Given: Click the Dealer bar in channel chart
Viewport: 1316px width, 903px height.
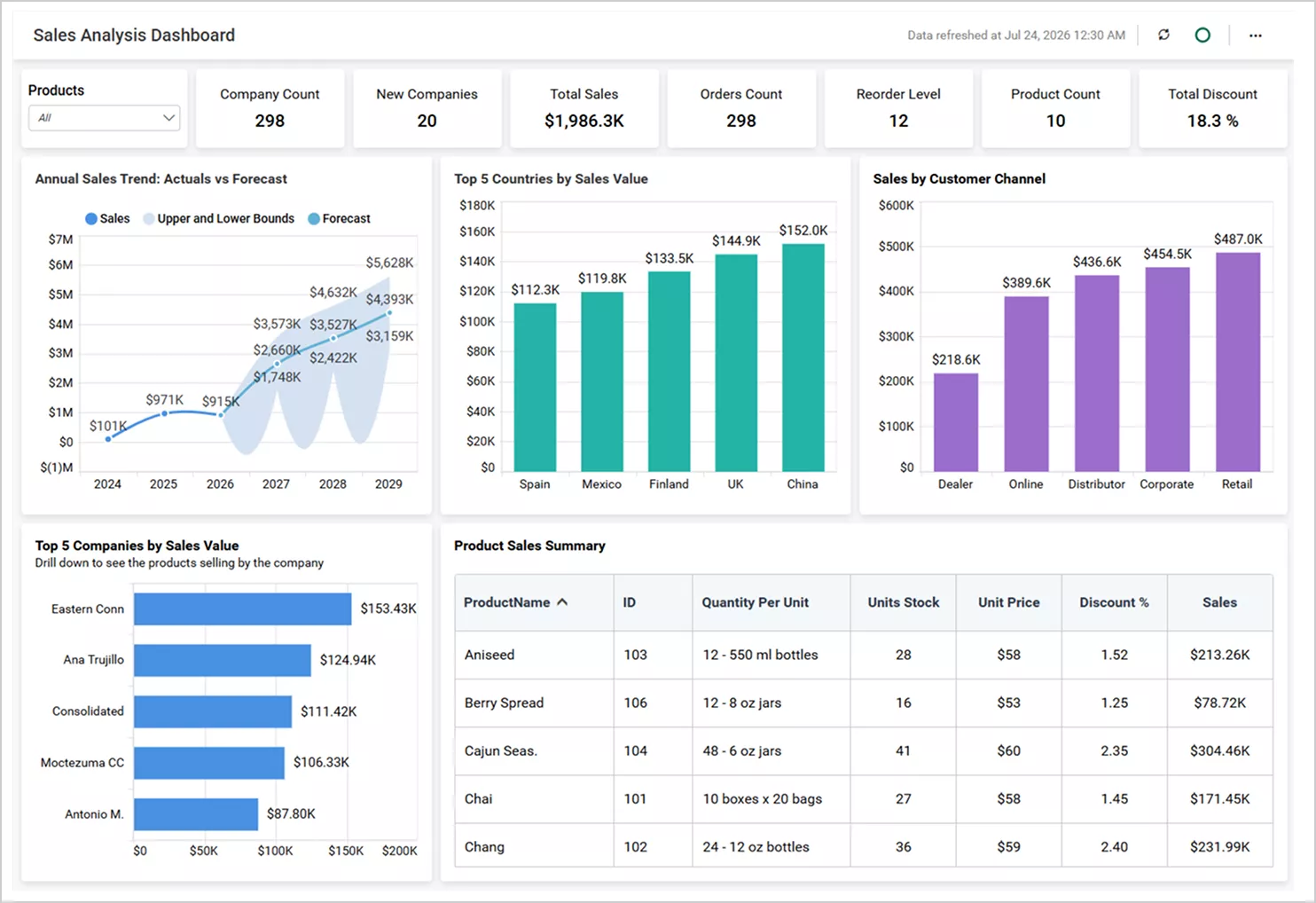Looking at the screenshot, I should tap(956, 422).
